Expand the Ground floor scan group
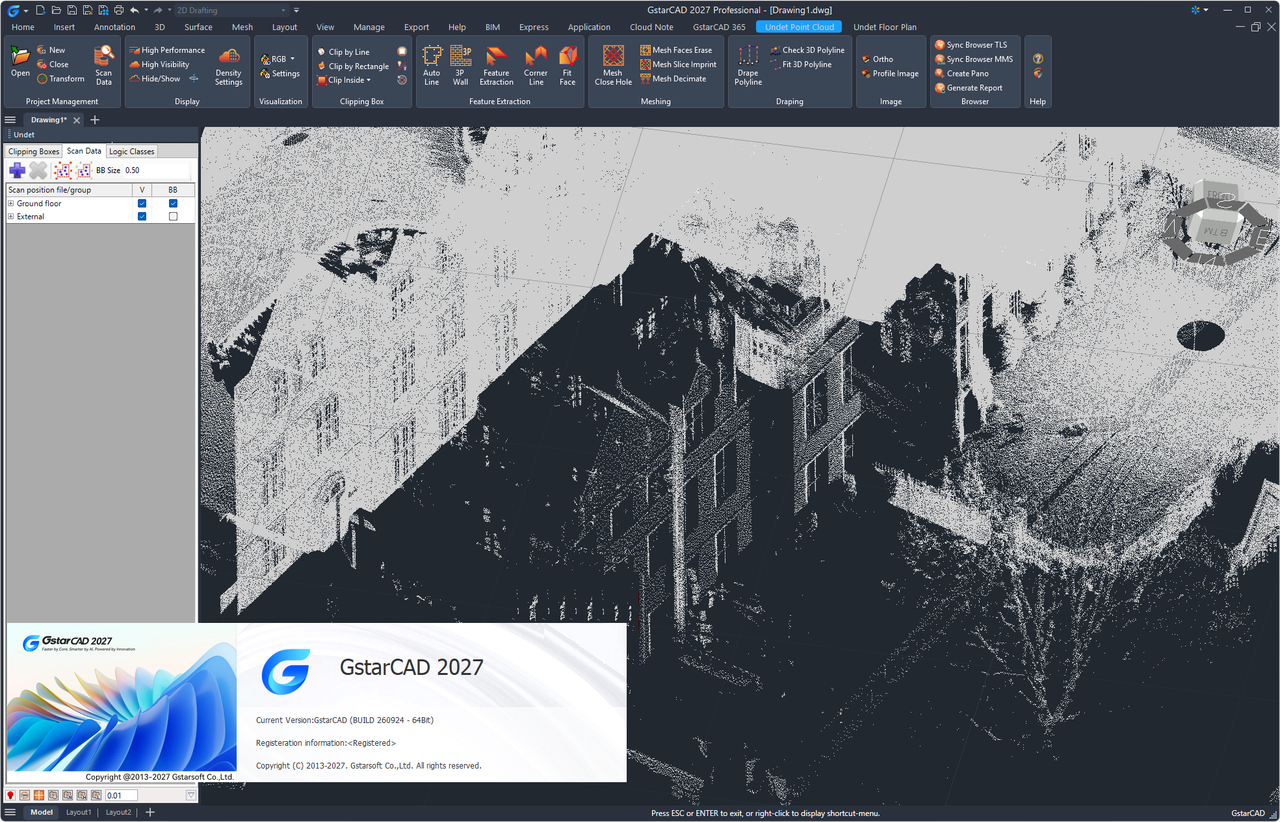Viewport: 1280px width, 822px height. tap(11, 203)
